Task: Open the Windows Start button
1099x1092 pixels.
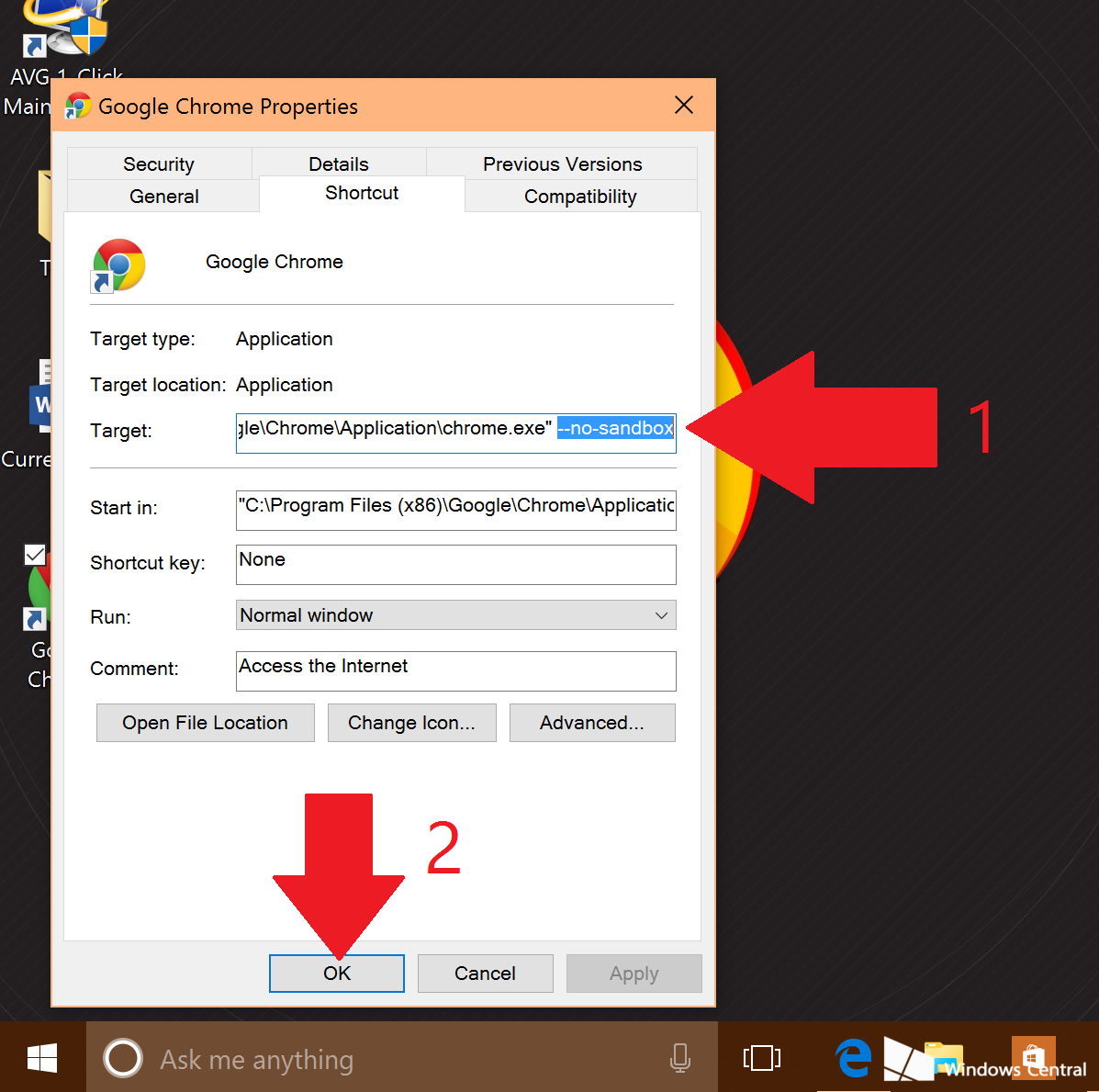Action: click(42, 1058)
